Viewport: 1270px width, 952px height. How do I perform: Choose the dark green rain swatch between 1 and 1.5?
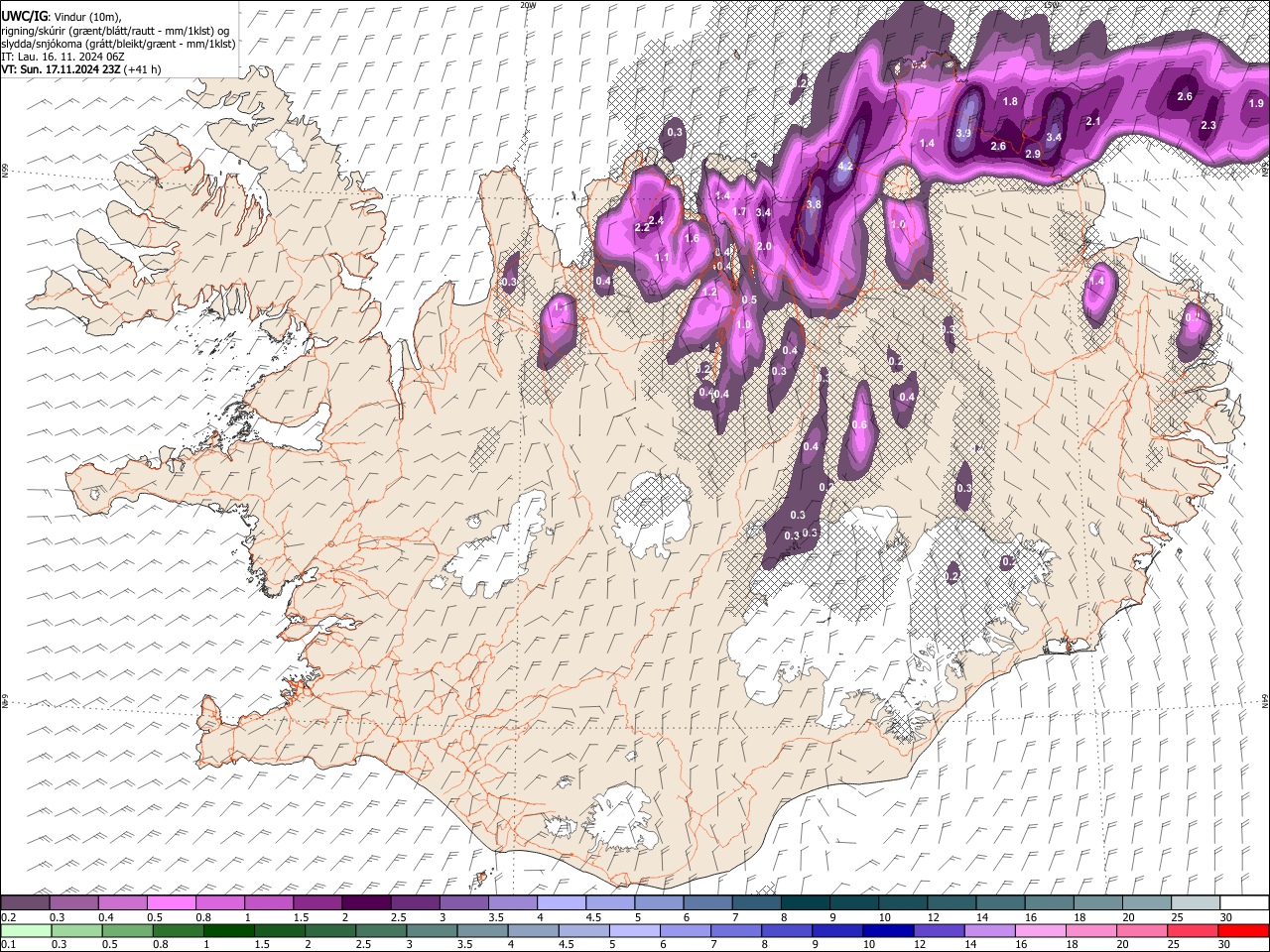tap(229, 930)
